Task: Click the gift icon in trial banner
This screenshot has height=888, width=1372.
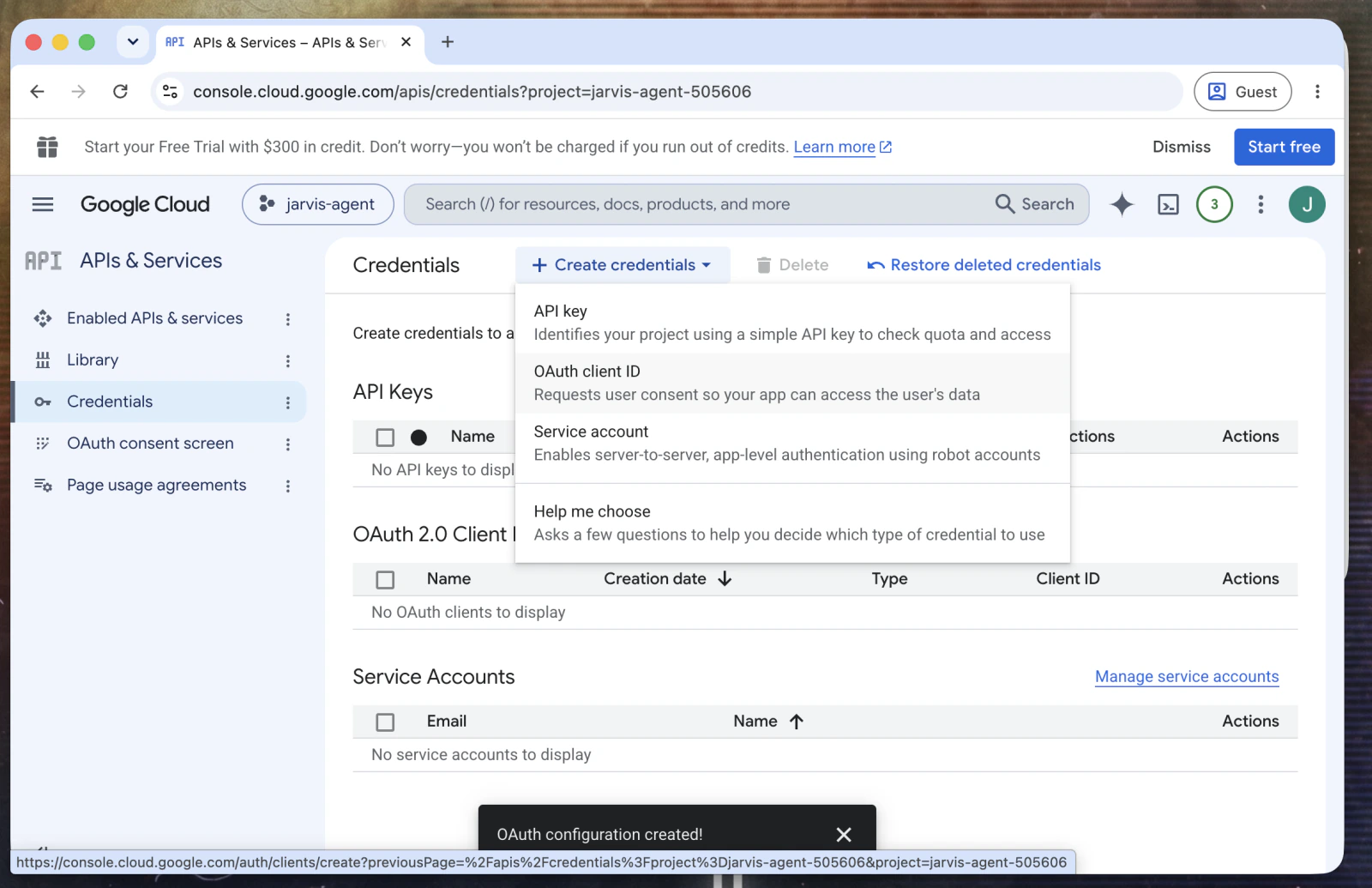Action: (47, 147)
